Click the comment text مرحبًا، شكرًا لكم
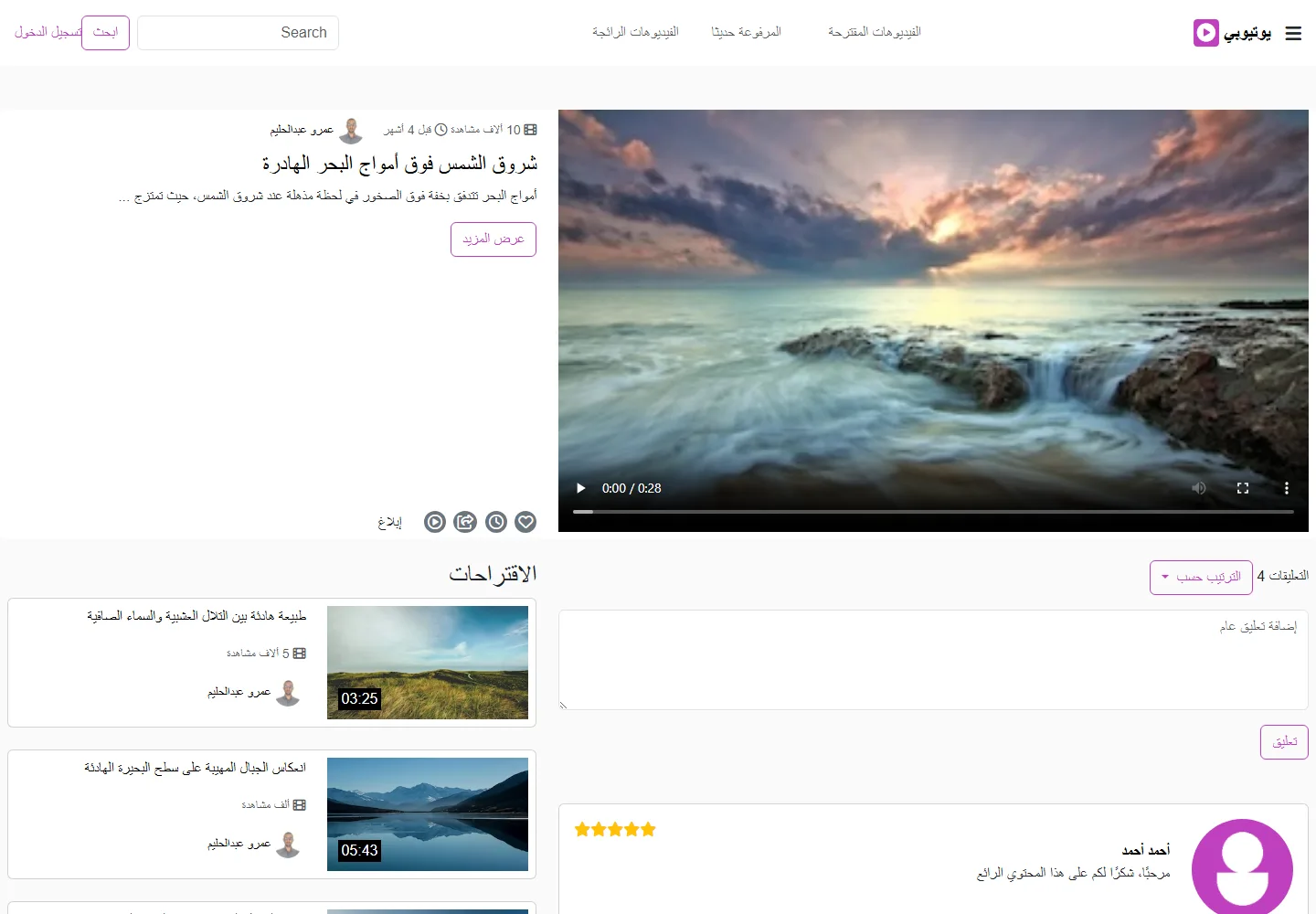Image resolution: width=1316 pixels, height=914 pixels. tap(1073, 874)
